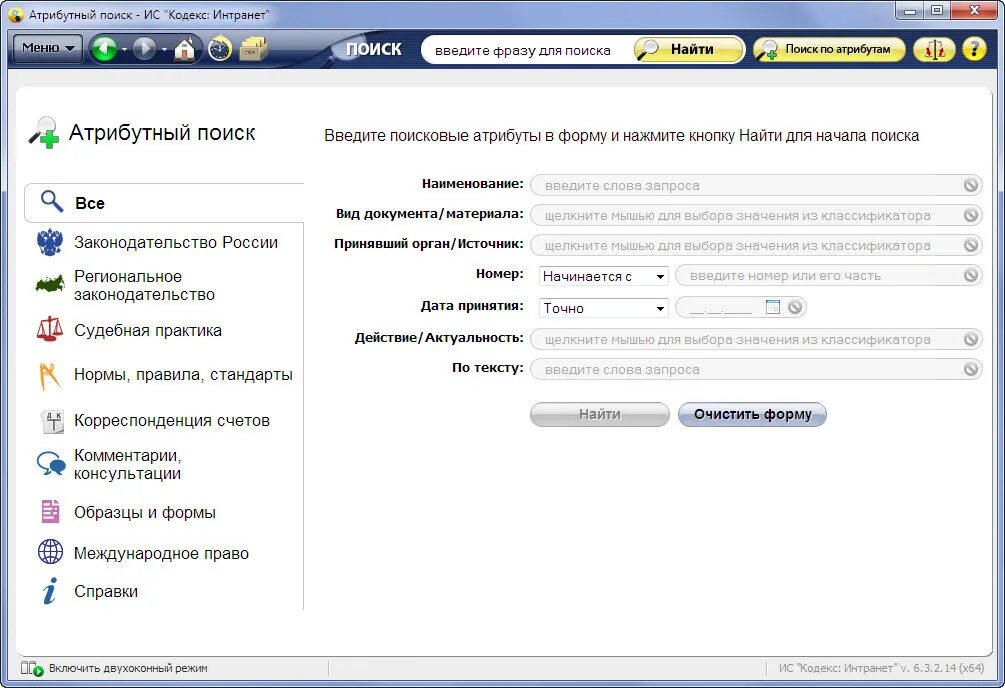Clear Вид документа/материала field

(971, 215)
